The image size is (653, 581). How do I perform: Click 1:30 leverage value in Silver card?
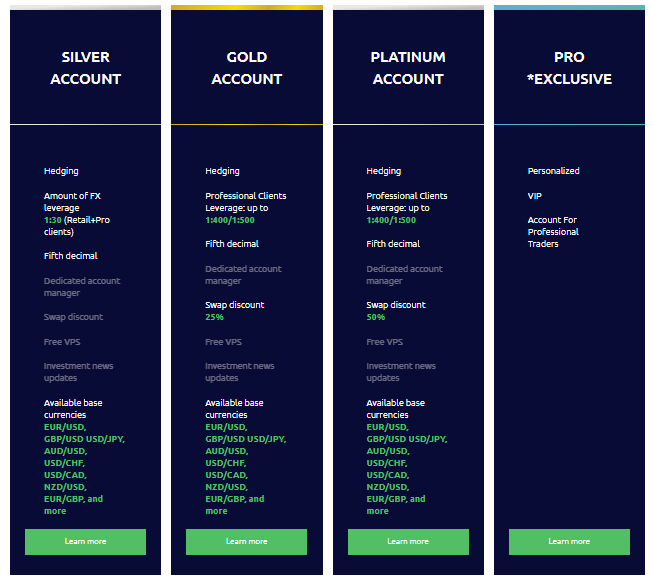click(52, 220)
